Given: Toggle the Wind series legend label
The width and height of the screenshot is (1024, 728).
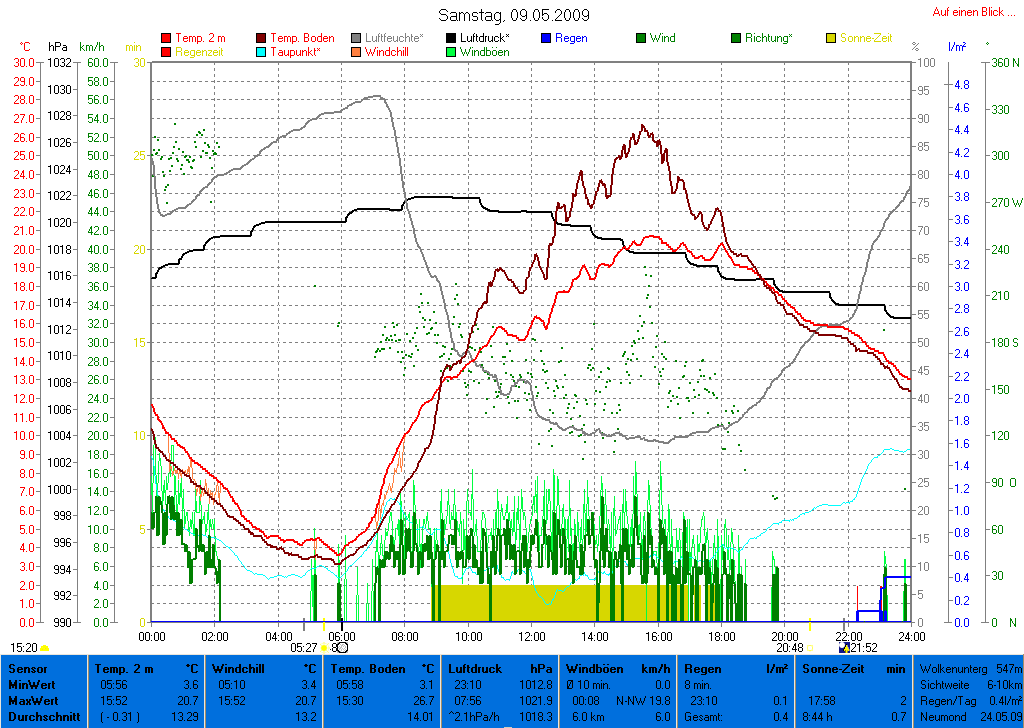Looking at the screenshot, I should (662, 39).
